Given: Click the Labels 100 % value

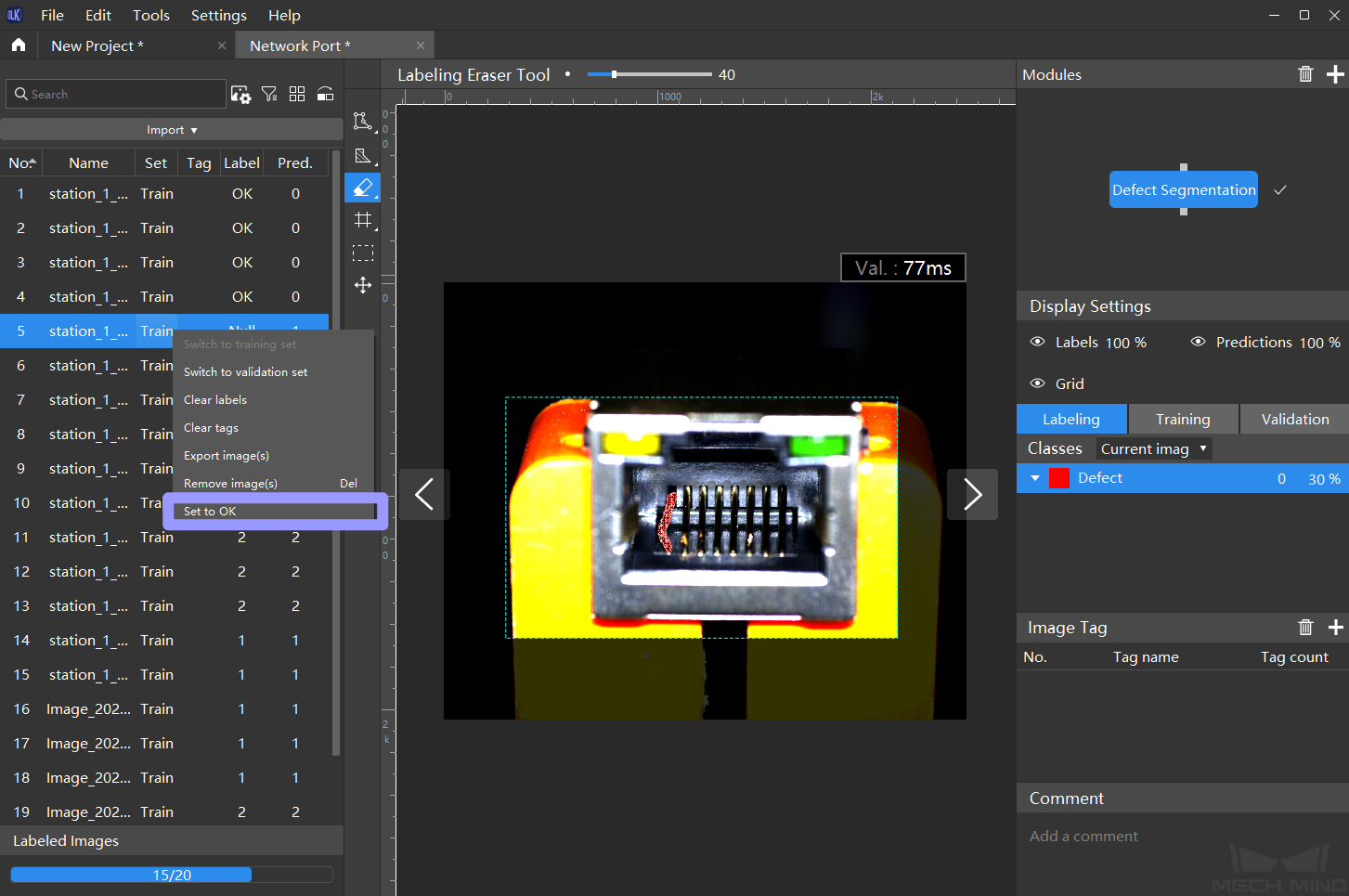Looking at the screenshot, I should (1125, 343).
